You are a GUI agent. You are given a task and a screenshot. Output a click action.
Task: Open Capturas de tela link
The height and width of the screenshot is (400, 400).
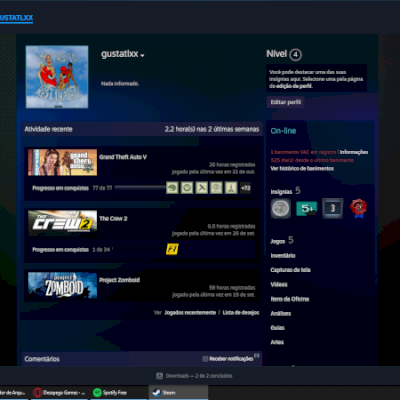[290, 270]
